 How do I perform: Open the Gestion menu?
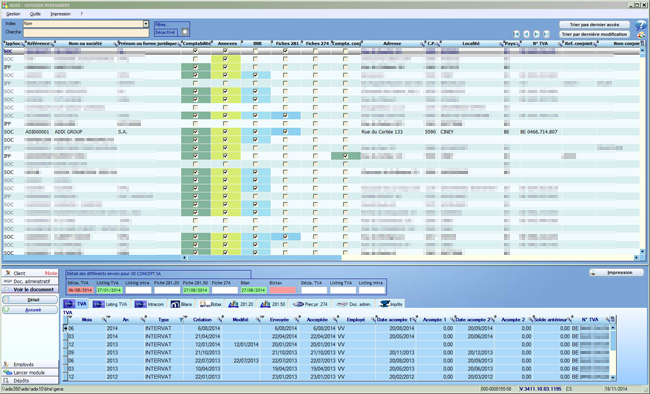pyautogui.click(x=13, y=14)
